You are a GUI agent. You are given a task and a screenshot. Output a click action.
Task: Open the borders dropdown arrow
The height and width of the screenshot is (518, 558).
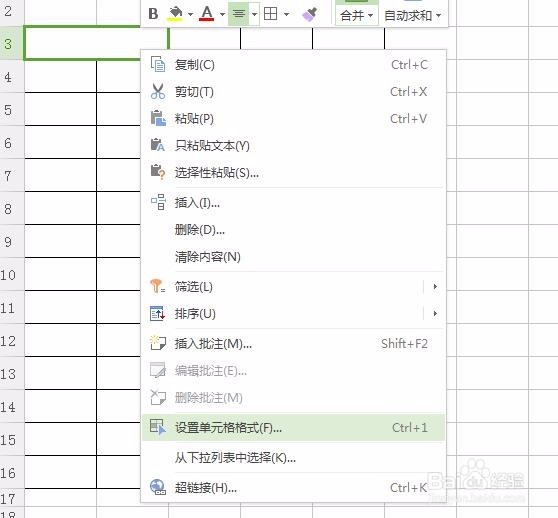[x=286, y=14]
